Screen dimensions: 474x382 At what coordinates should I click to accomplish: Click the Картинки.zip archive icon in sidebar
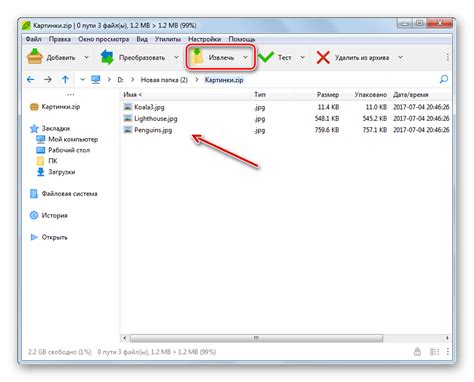coord(34,107)
